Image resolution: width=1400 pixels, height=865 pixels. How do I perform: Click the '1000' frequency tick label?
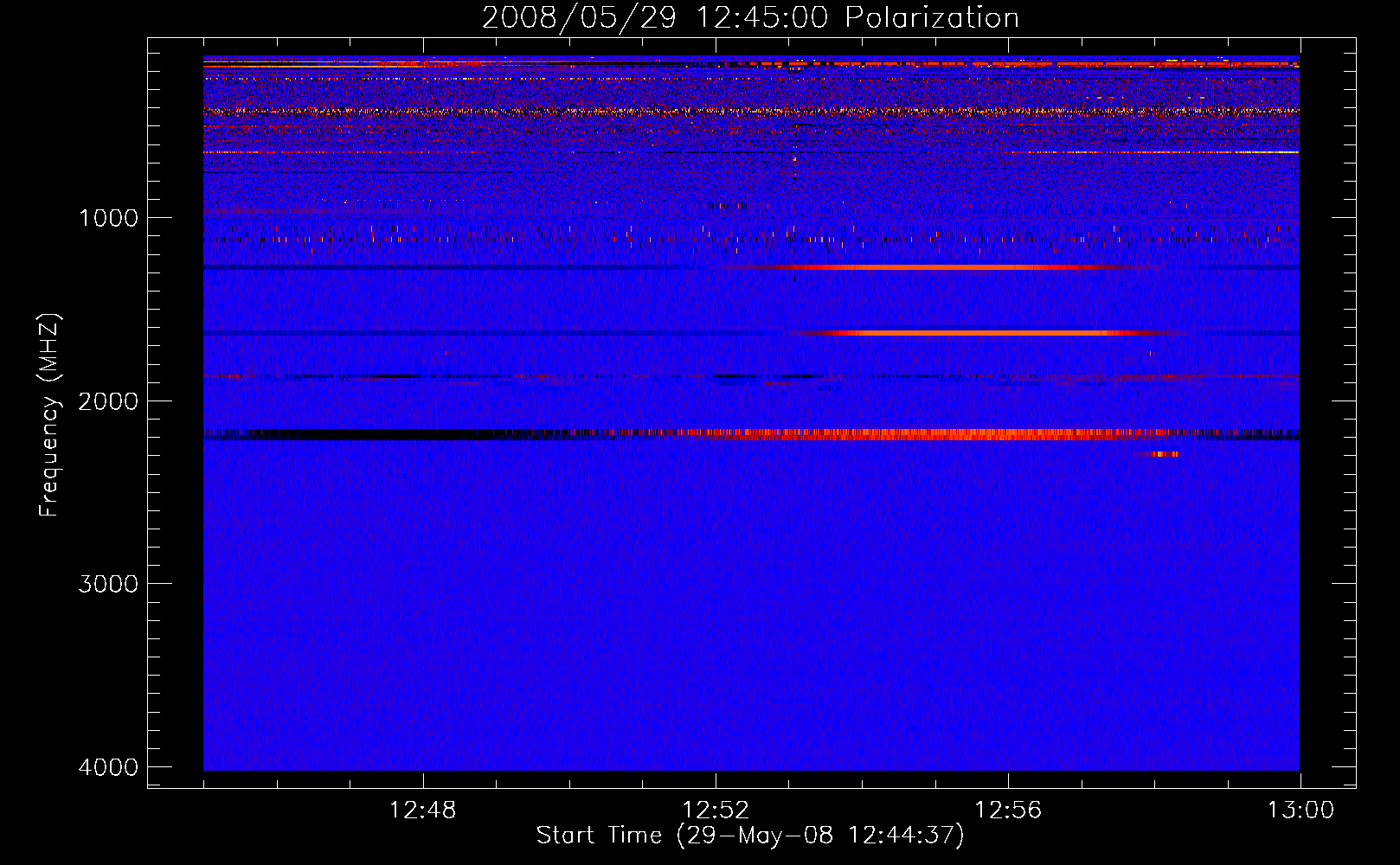coord(108,217)
